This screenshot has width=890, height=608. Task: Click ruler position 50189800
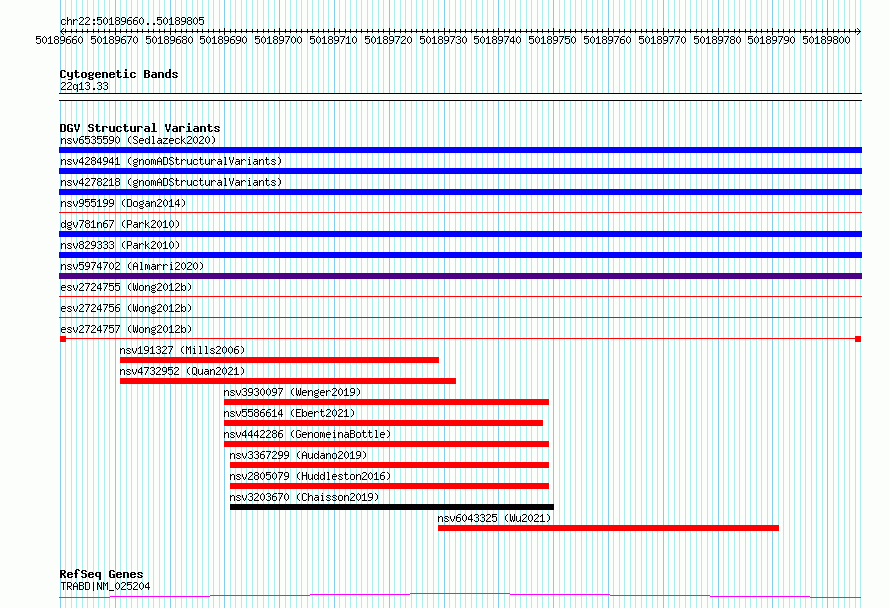[x=826, y=40]
